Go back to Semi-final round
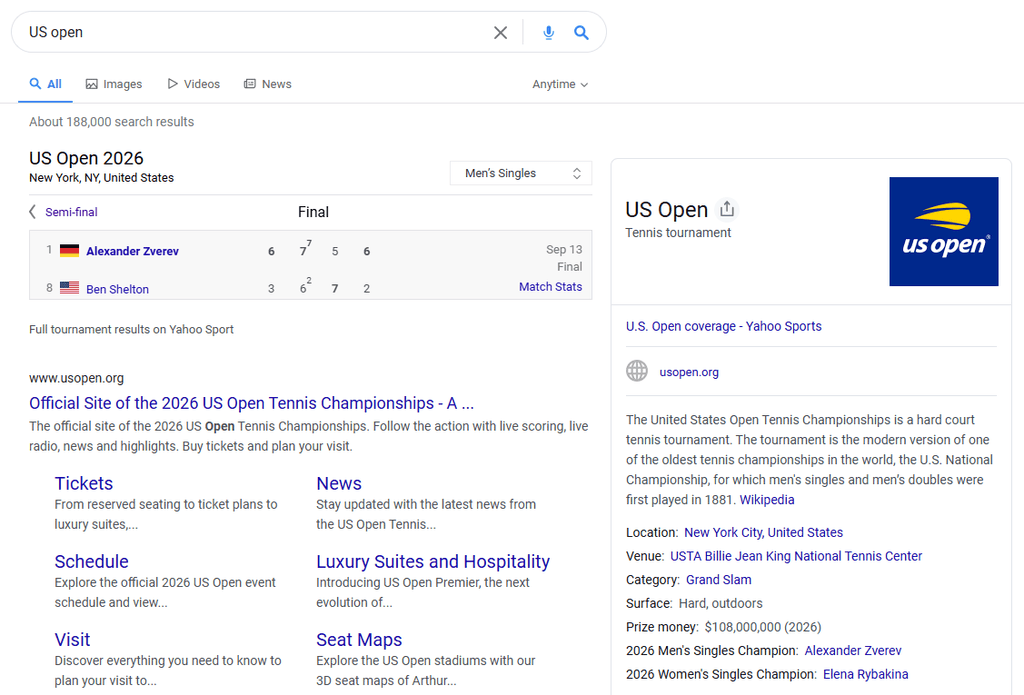 (x=63, y=212)
